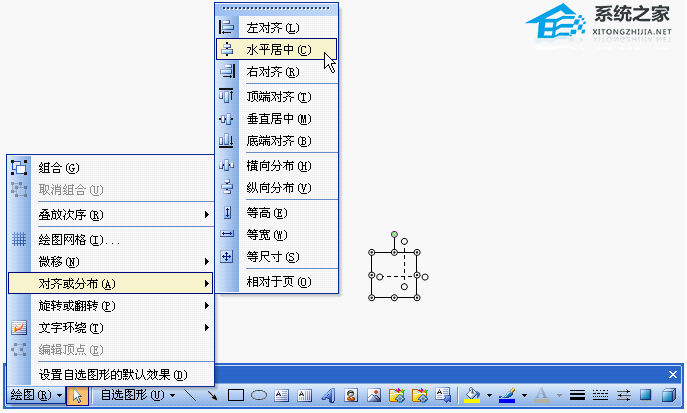The height and width of the screenshot is (413, 687).
Task: Apply the yellow fill color bucket
Action: click(x=472, y=395)
